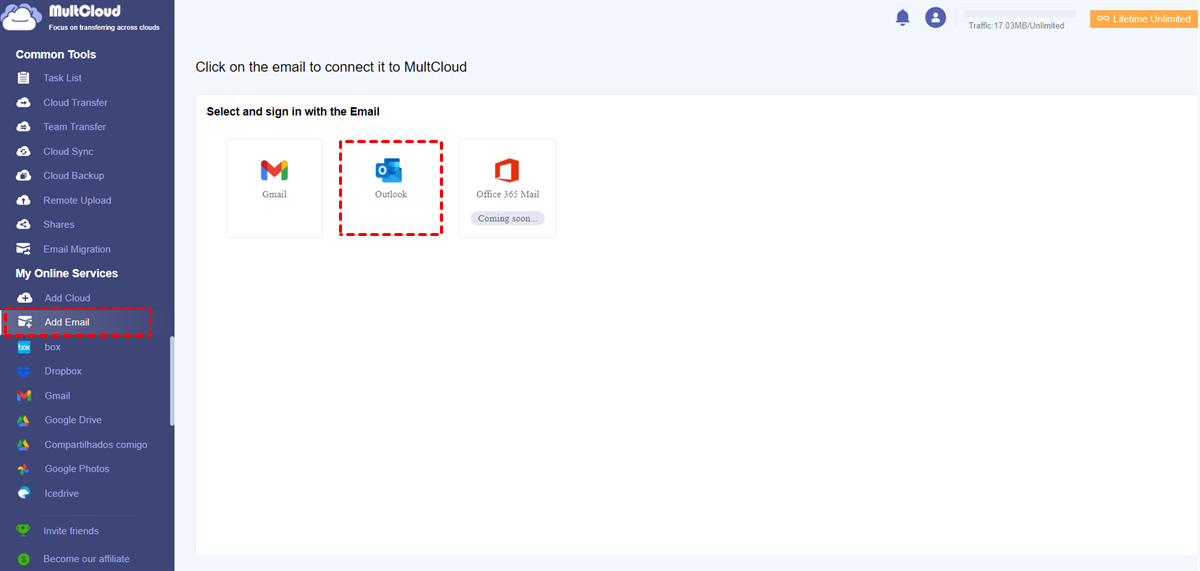Open the Google Drive account
This screenshot has width=1200, height=571.
73,420
